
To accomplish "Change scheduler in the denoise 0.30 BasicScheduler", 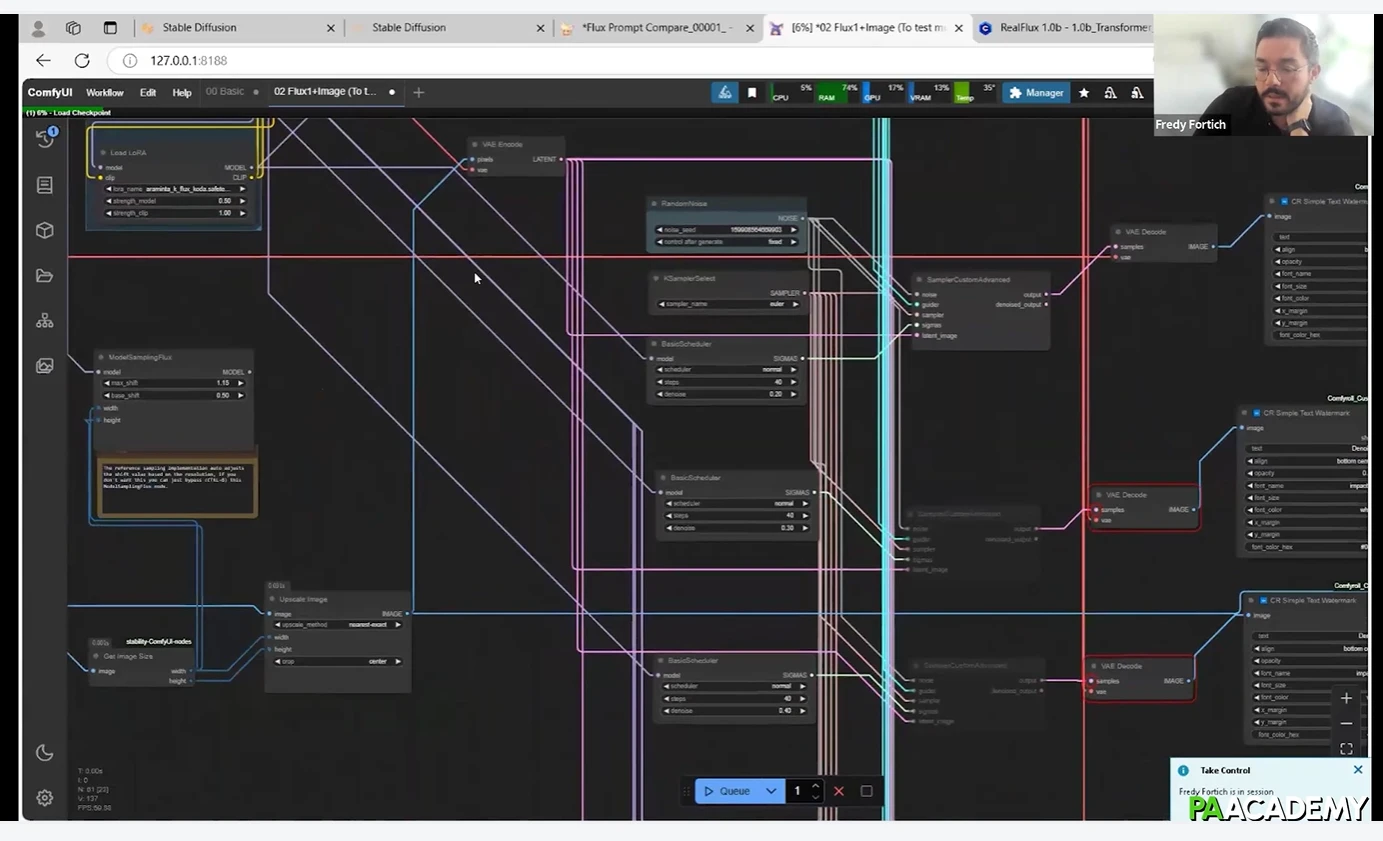I will tap(735, 504).
